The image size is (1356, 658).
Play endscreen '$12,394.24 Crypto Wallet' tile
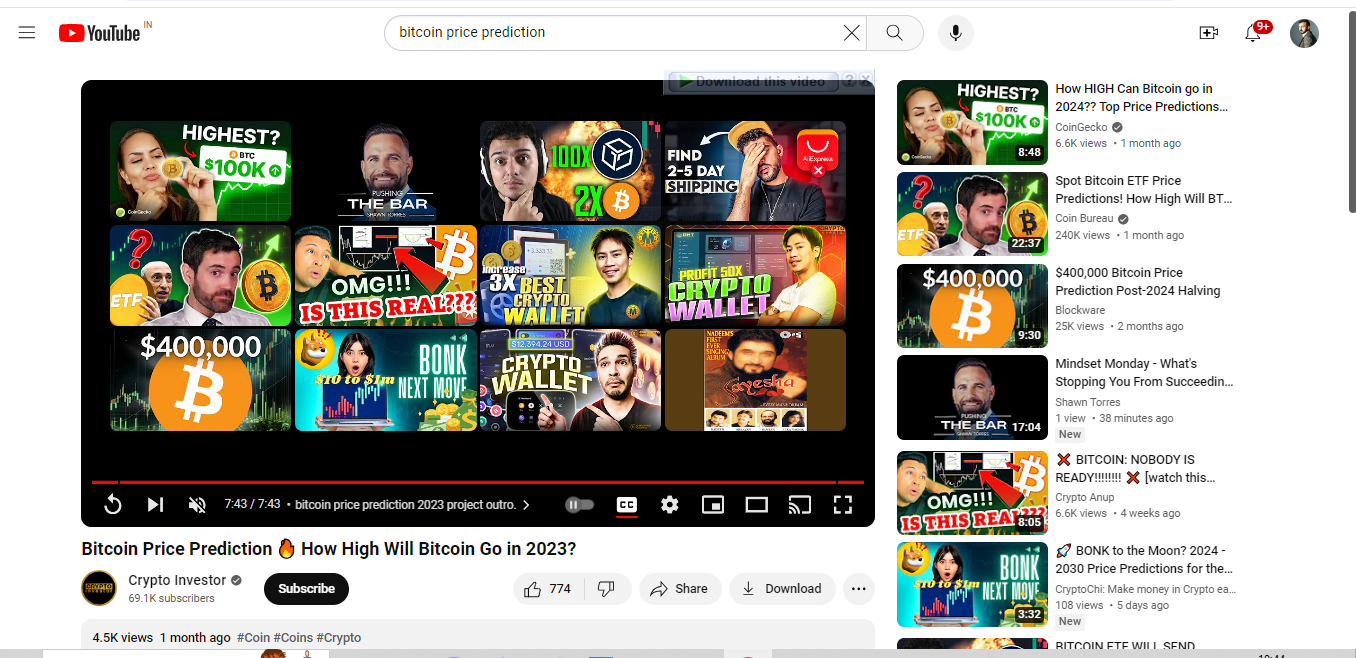[570, 380]
